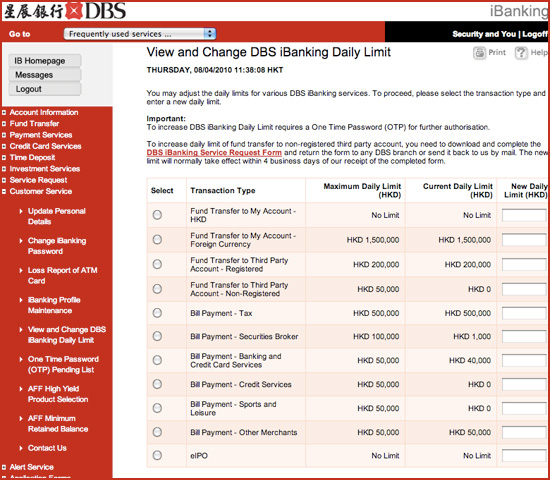Select Third Party Account - Non-Registered radio

click(157, 289)
